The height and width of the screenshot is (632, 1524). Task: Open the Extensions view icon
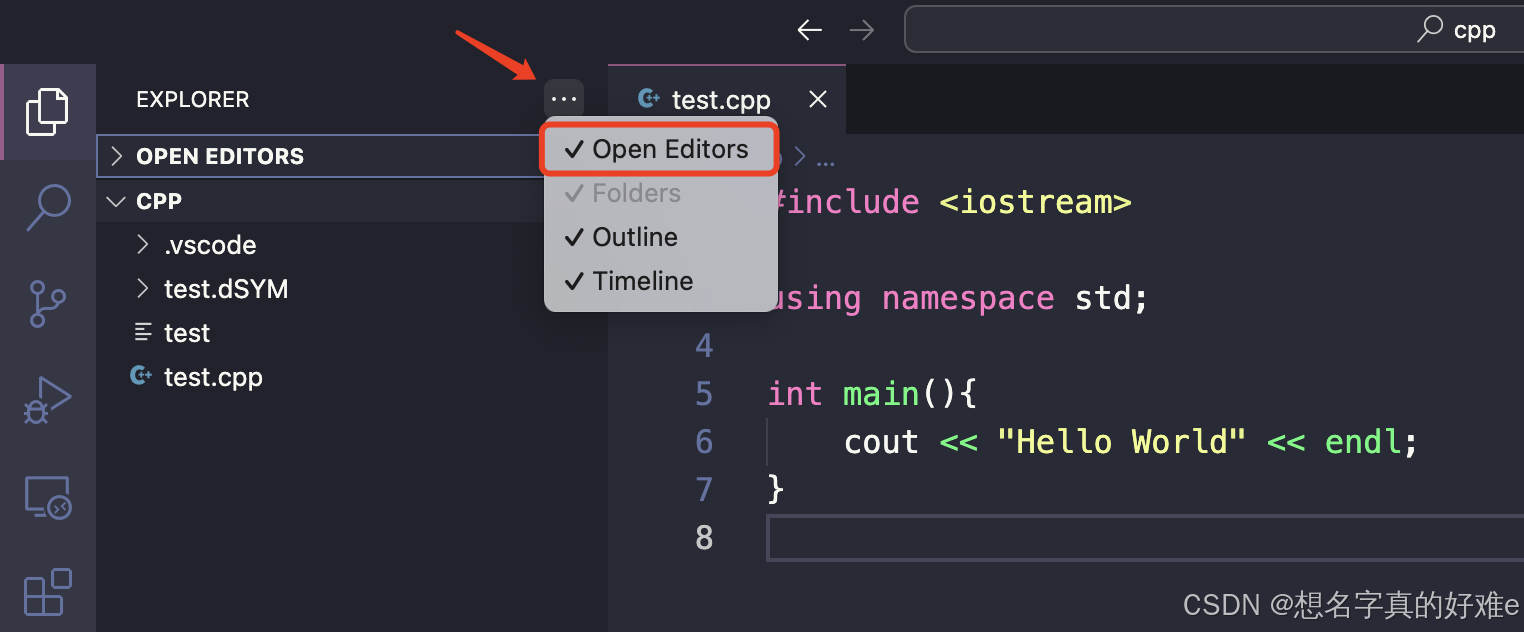[47, 592]
